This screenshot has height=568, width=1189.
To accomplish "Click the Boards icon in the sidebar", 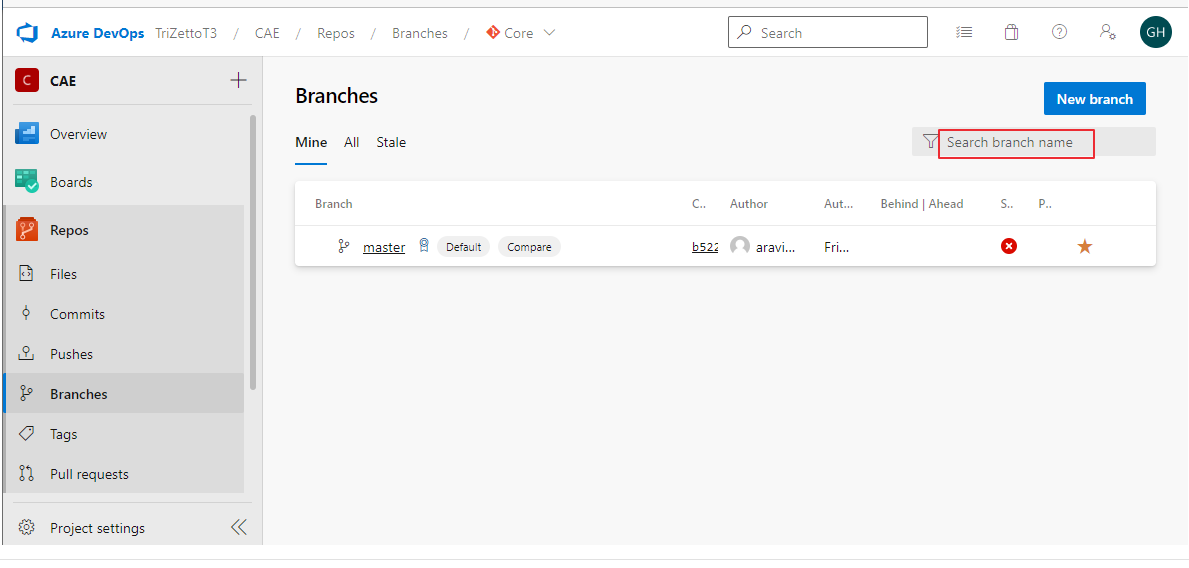I will click(x=27, y=181).
